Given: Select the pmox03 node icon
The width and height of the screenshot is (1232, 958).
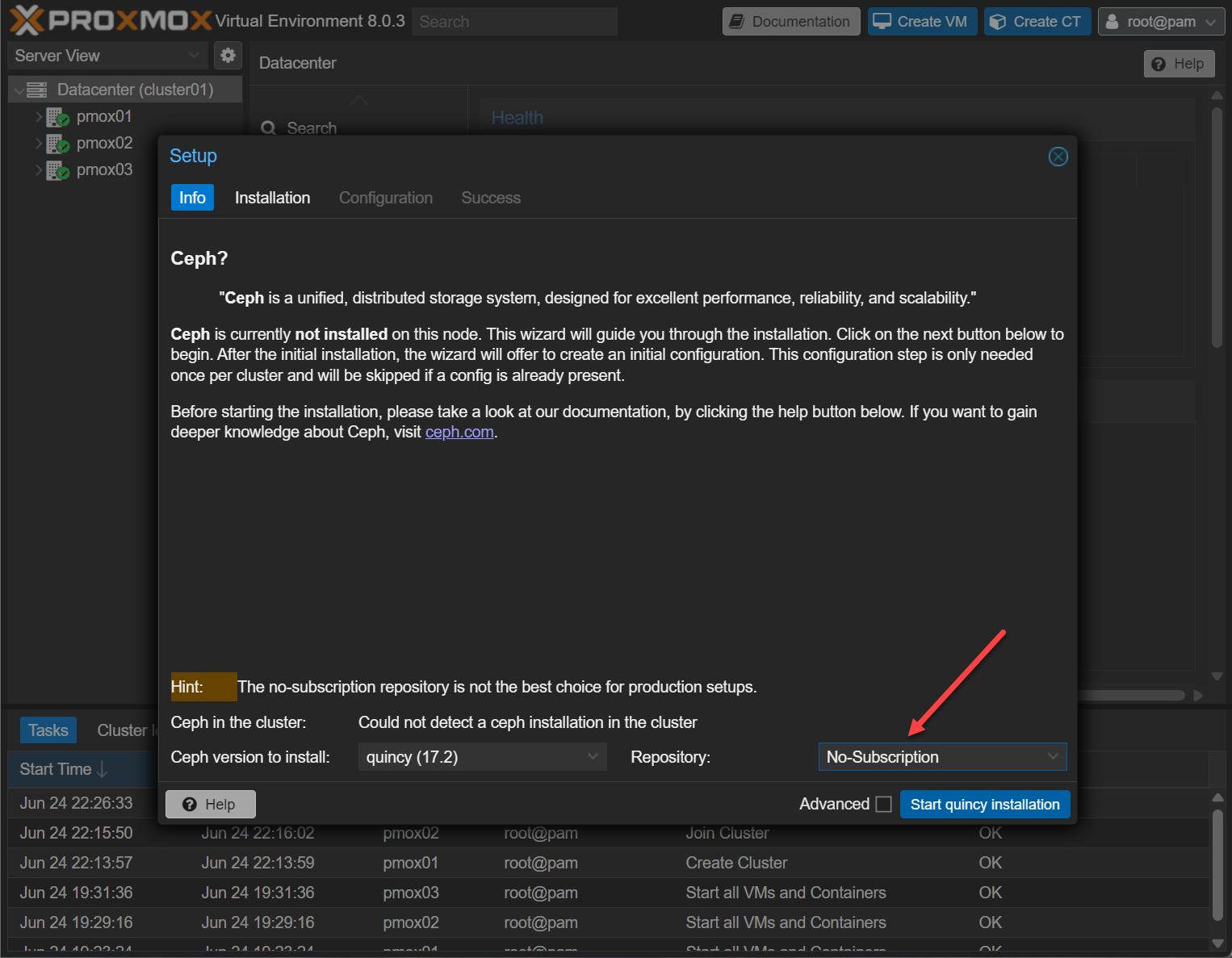Looking at the screenshot, I should (57, 170).
